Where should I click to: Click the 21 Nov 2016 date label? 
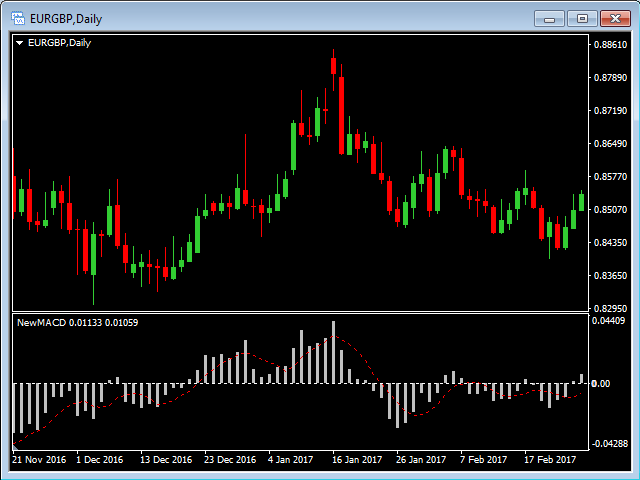[39, 460]
